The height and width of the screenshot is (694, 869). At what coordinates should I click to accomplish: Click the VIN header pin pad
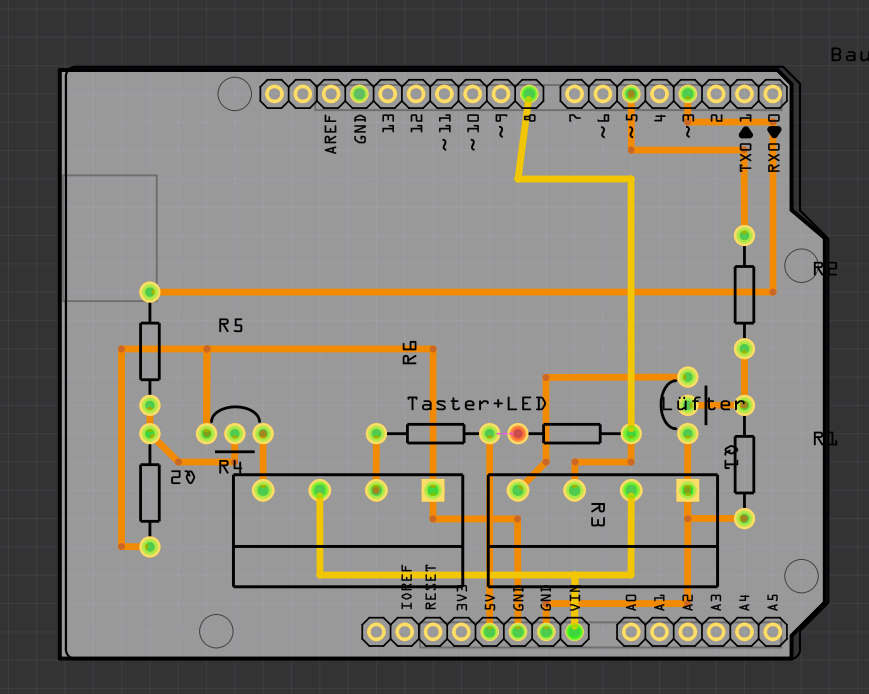(x=574, y=631)
